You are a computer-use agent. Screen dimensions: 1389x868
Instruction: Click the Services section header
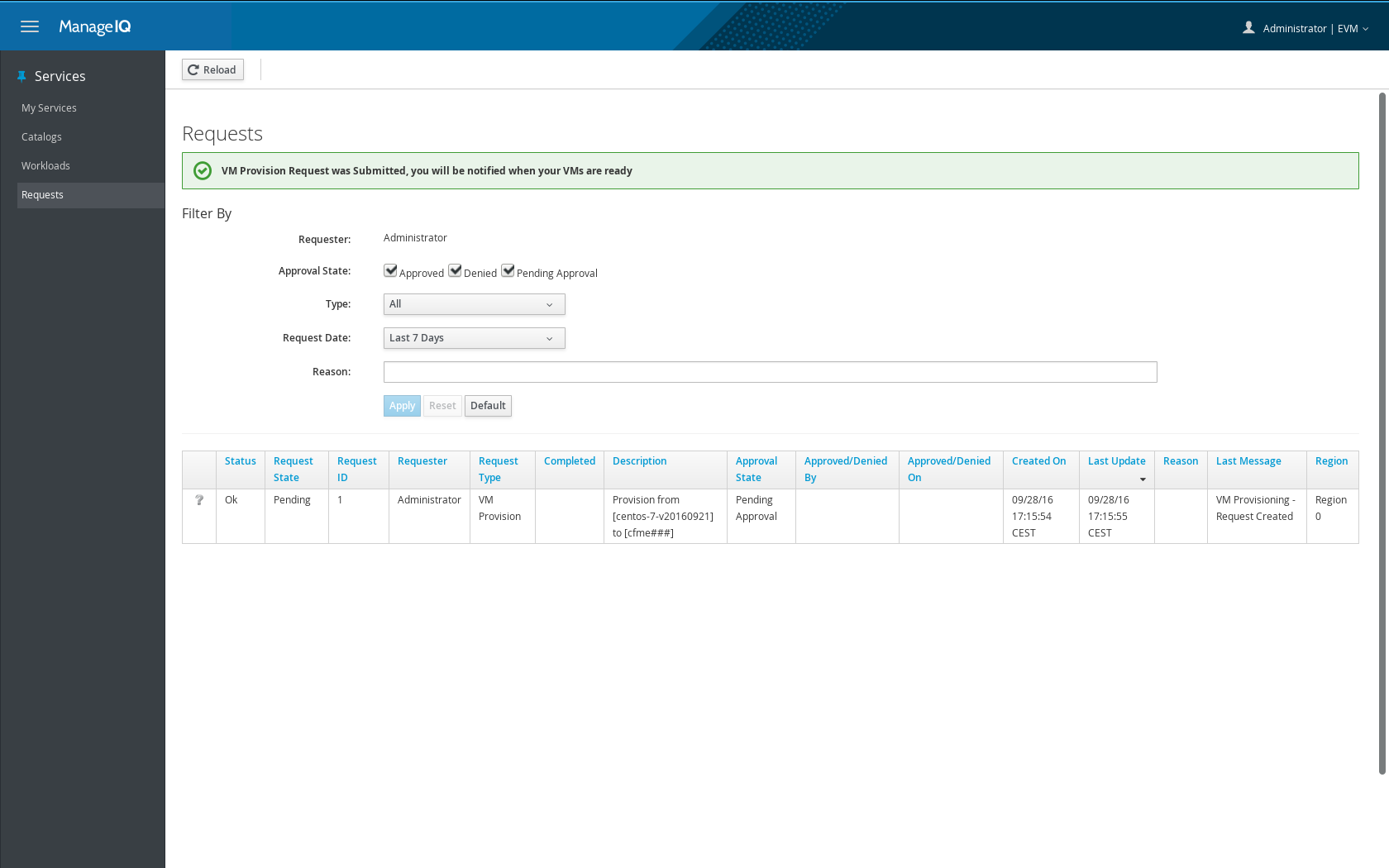[60, 76]
